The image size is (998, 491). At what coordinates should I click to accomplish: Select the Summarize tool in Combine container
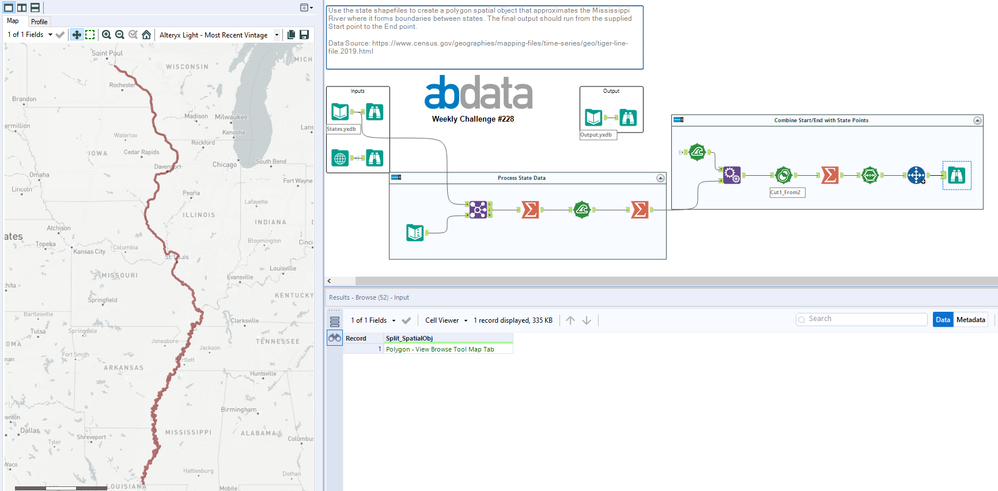tap(829, 174)
